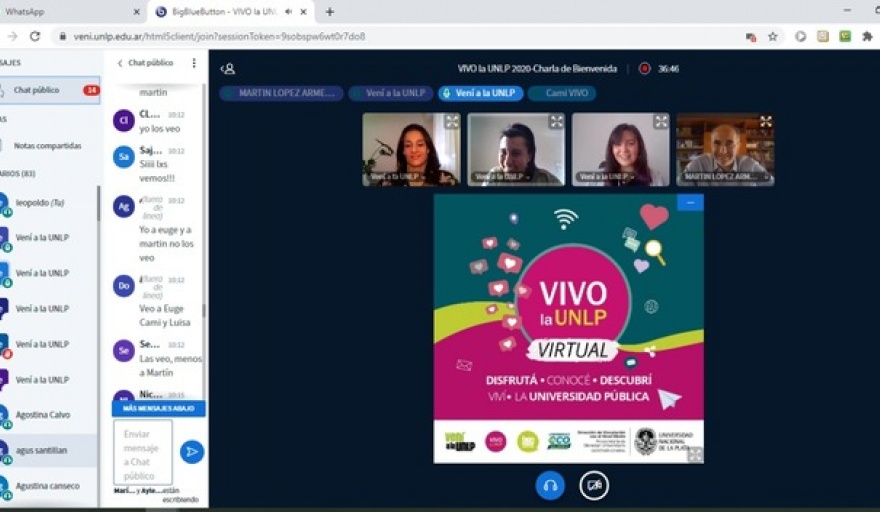
Task: Click the Sa avatar in chat
Action: point(123,157)
